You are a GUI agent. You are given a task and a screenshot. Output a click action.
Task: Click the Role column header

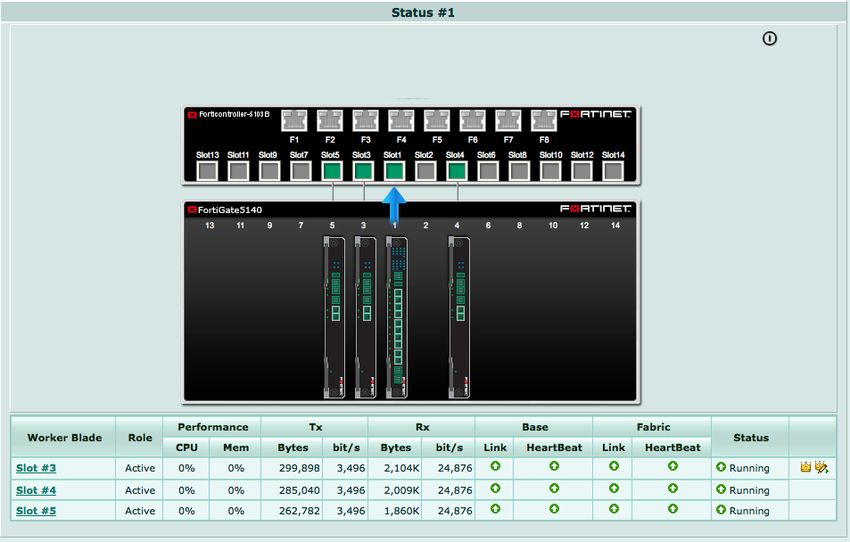coord(140,437)
